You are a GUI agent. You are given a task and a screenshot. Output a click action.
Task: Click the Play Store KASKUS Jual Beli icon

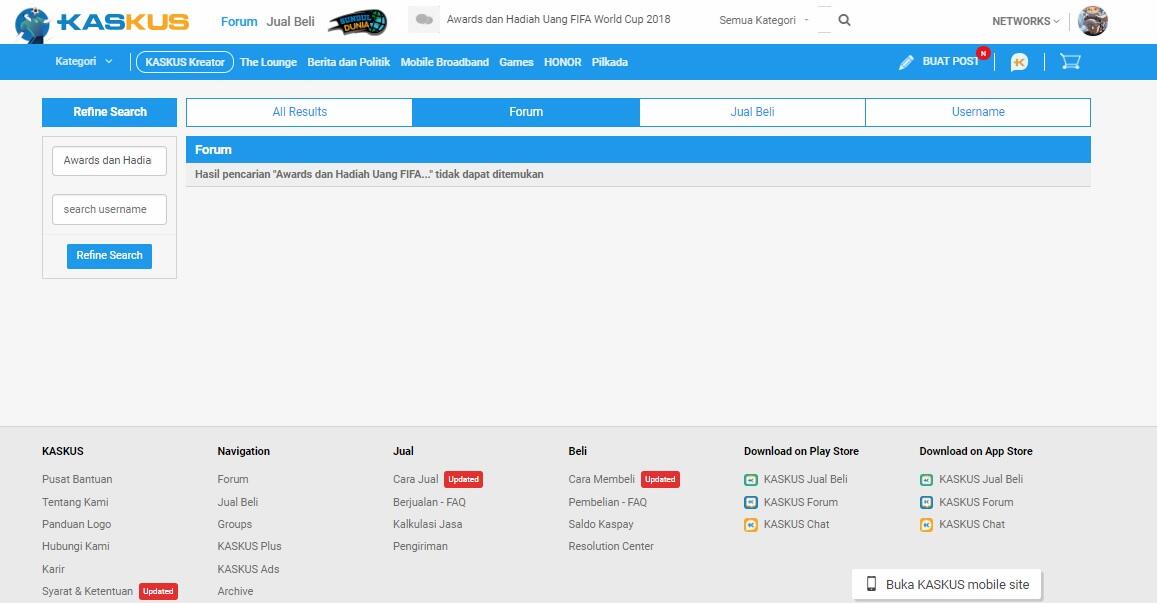pyautogui.click(x=750, y=480)
